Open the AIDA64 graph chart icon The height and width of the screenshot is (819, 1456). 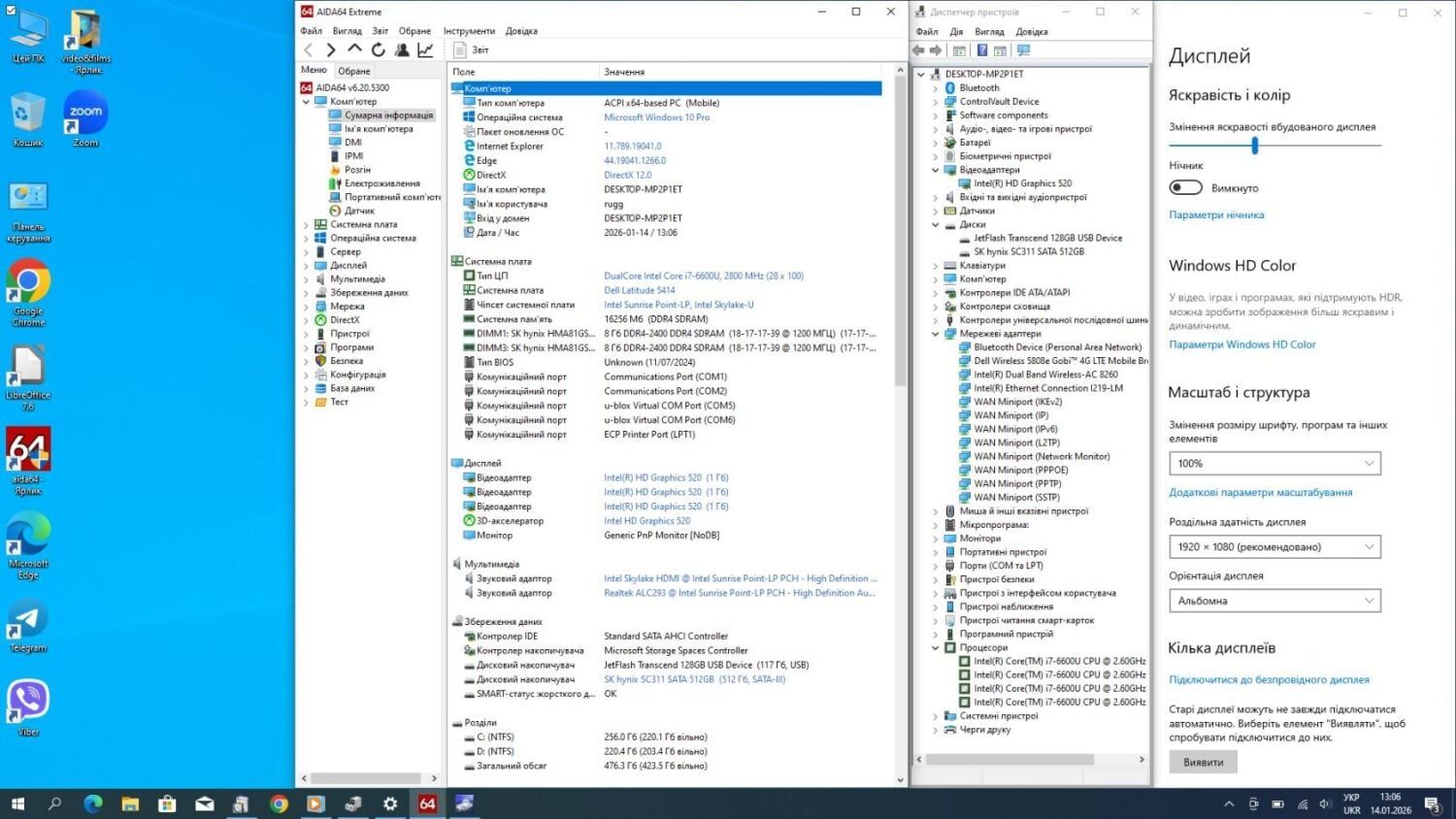[x=425, y=49]
